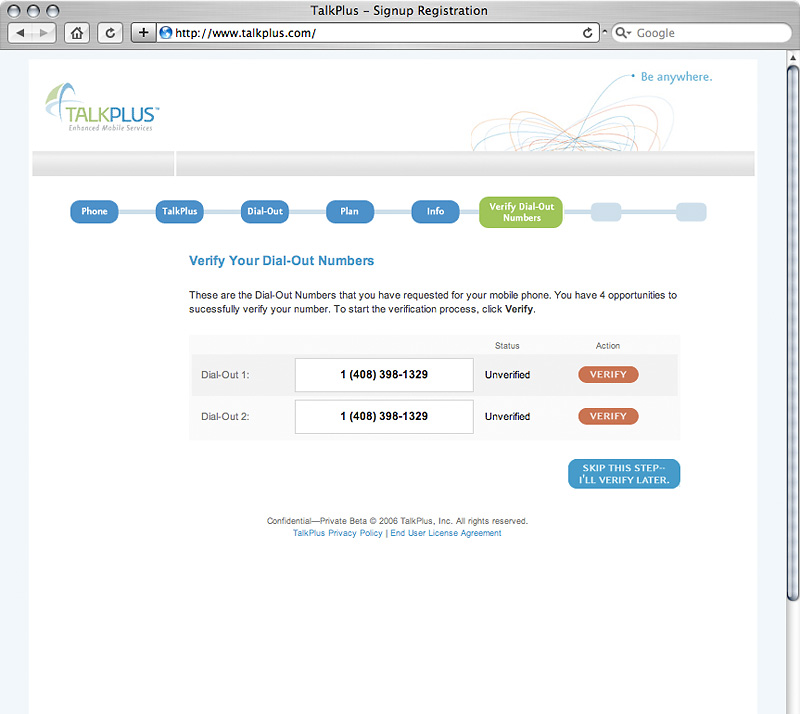Focus the address bar URL field
Viewport: 800px width, 714px height.
[378, 33]
